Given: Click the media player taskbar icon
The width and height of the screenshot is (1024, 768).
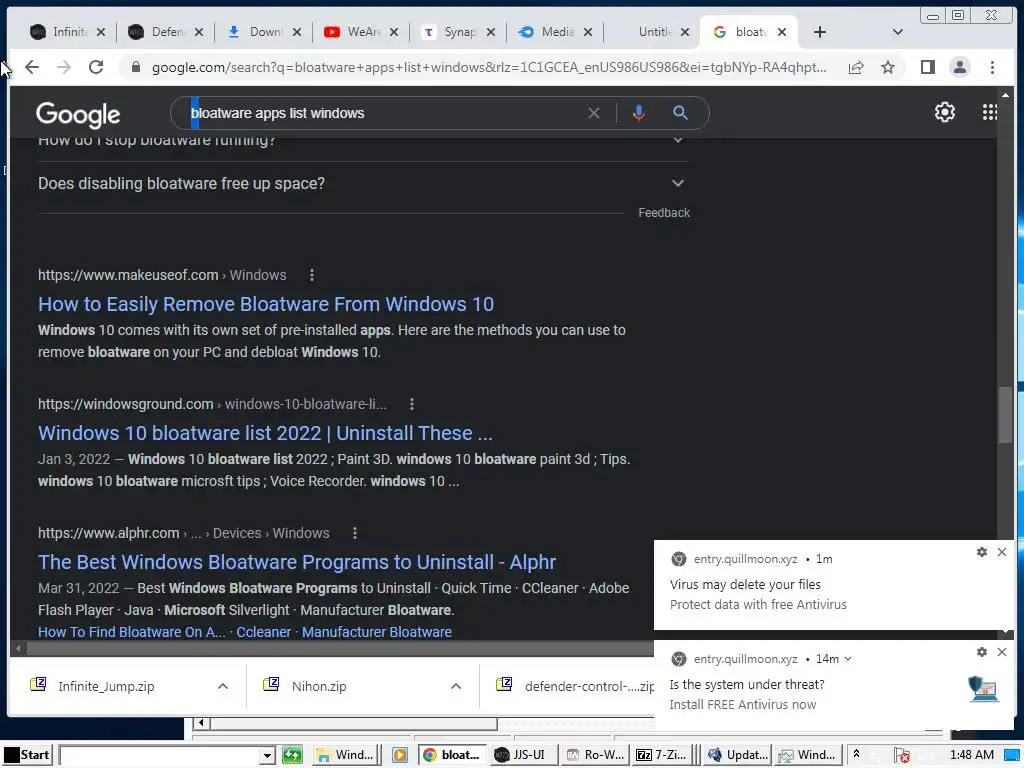Looking at the screenshot, I should click(x=400, y=756).
